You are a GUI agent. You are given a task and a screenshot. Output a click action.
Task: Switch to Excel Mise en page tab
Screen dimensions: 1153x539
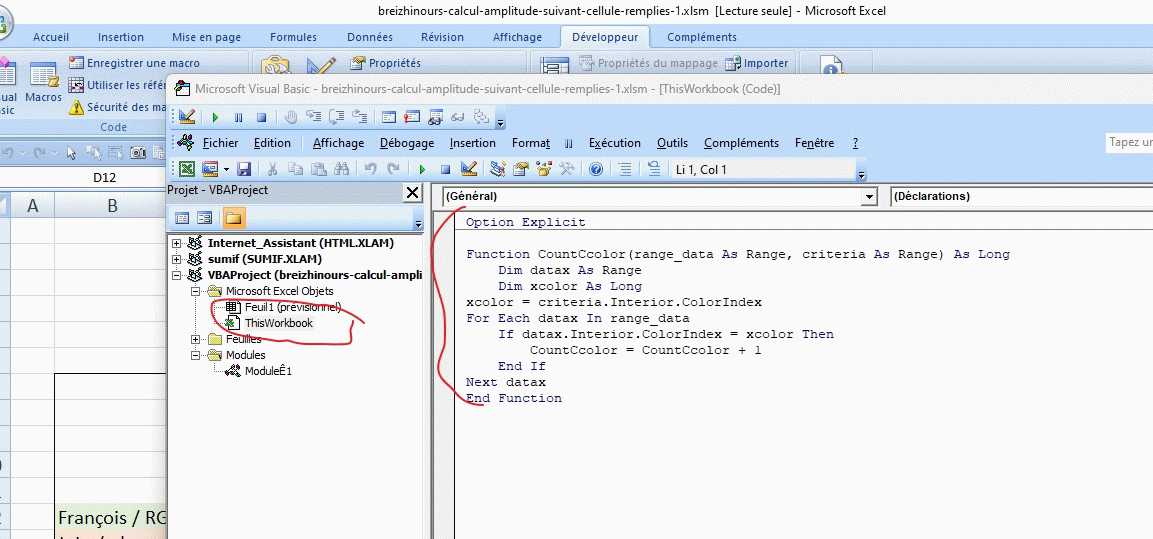tap(207, 37)
